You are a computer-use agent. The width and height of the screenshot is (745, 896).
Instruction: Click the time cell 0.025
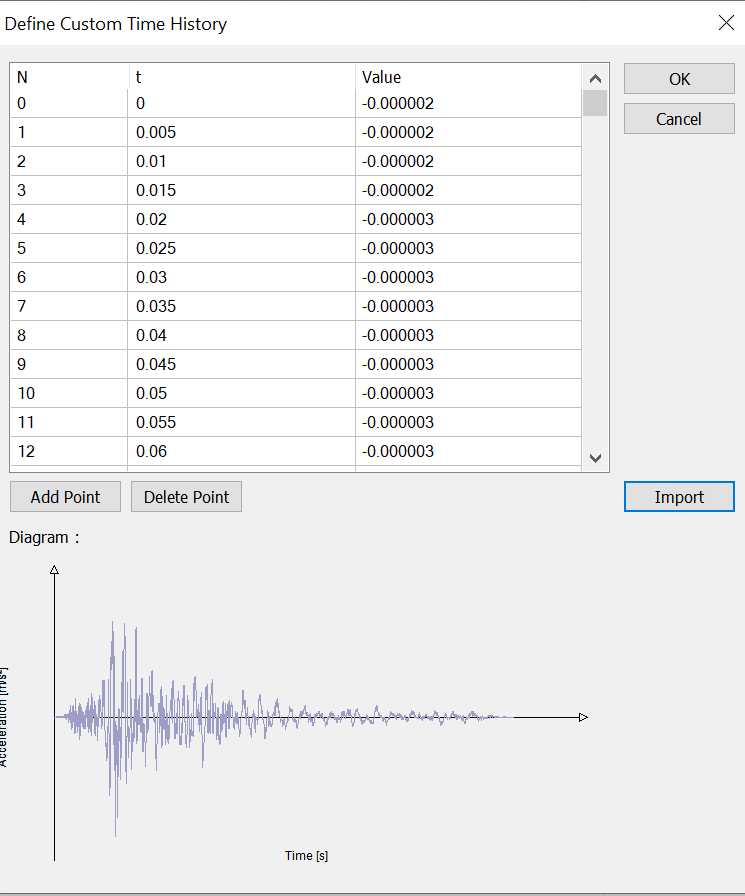(x=241, y=248)
